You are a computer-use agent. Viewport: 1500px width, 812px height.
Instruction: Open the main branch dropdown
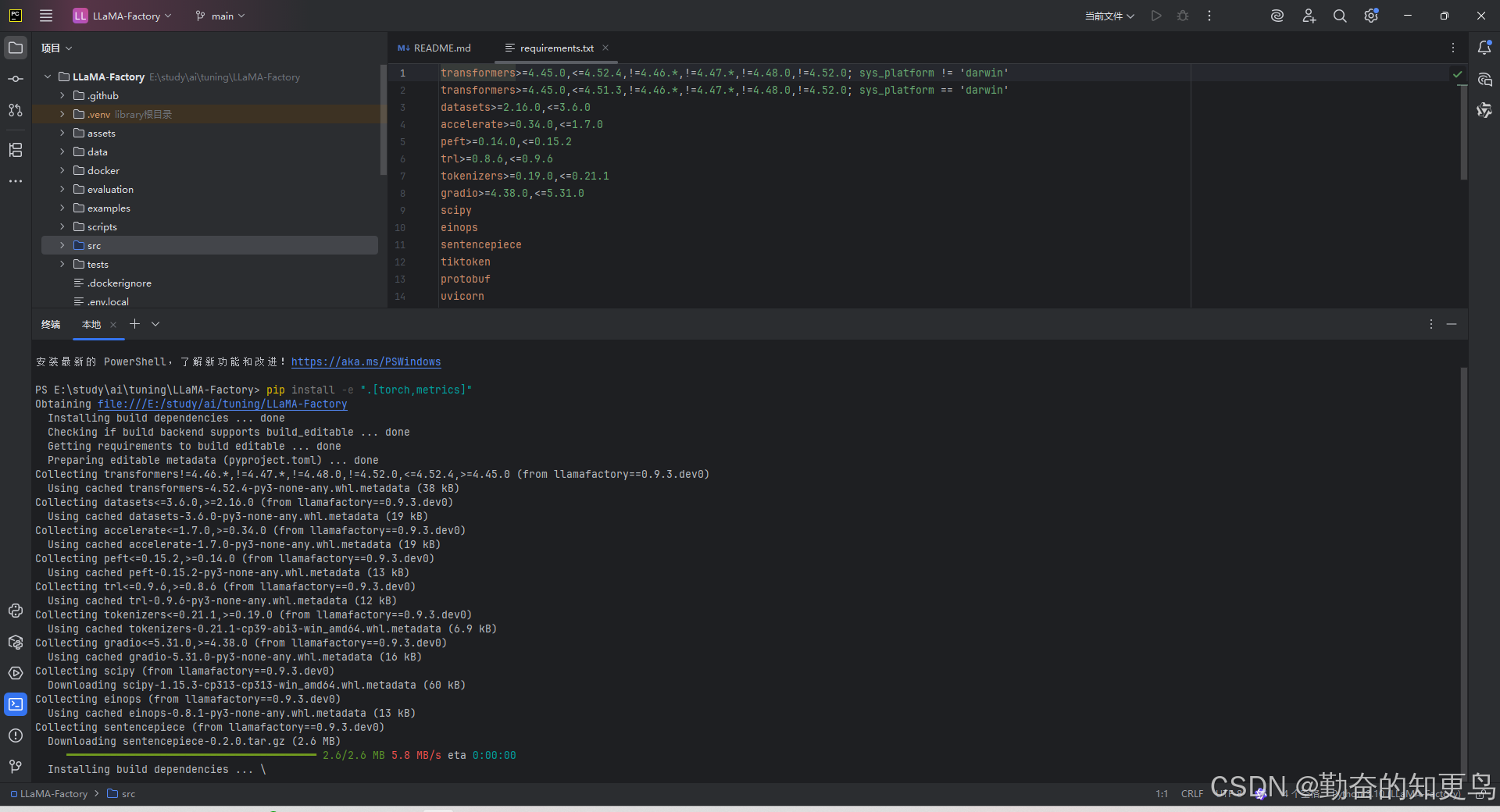220,16
